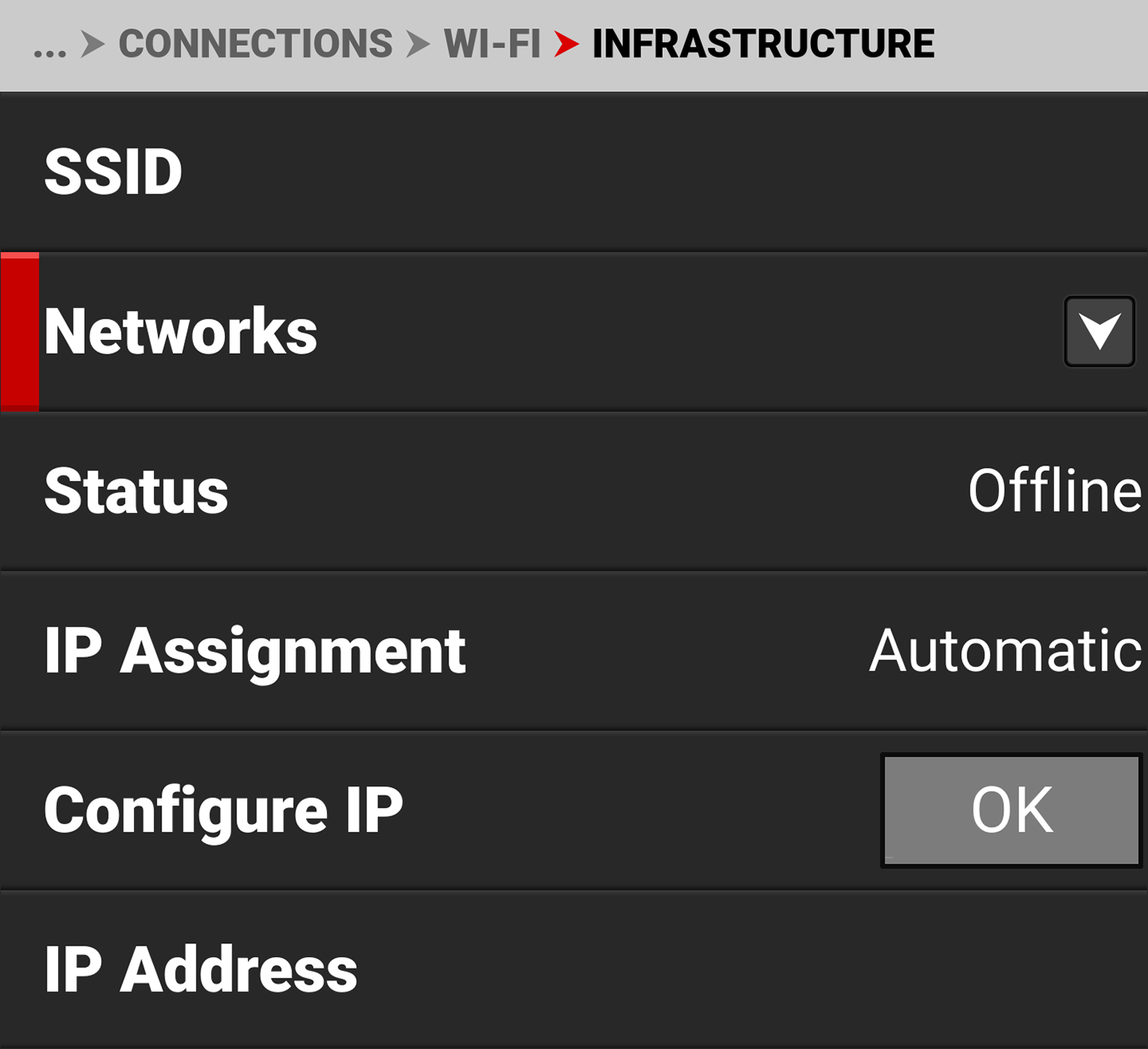Select the Configure IP label
Viewport: 1148px width, 1049px height.
click(223, 810)
